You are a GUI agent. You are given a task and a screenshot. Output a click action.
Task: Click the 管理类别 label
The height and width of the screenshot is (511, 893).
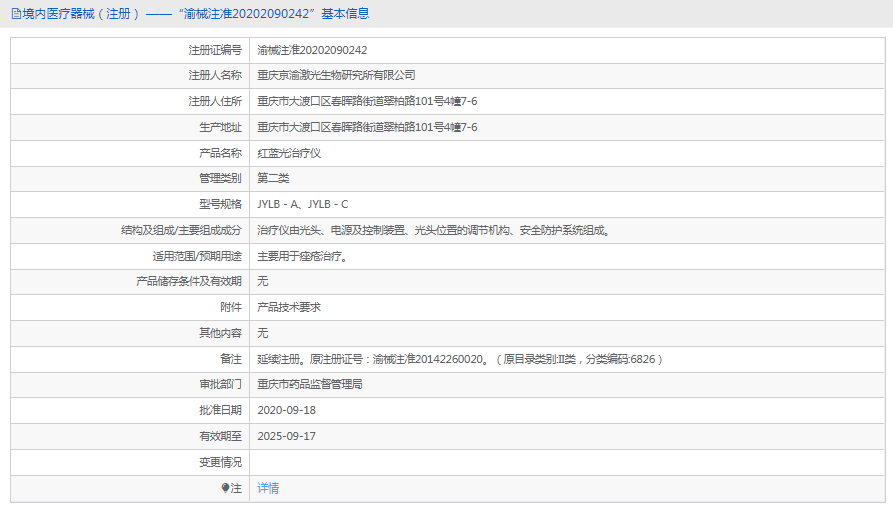[x=220, y=178]
